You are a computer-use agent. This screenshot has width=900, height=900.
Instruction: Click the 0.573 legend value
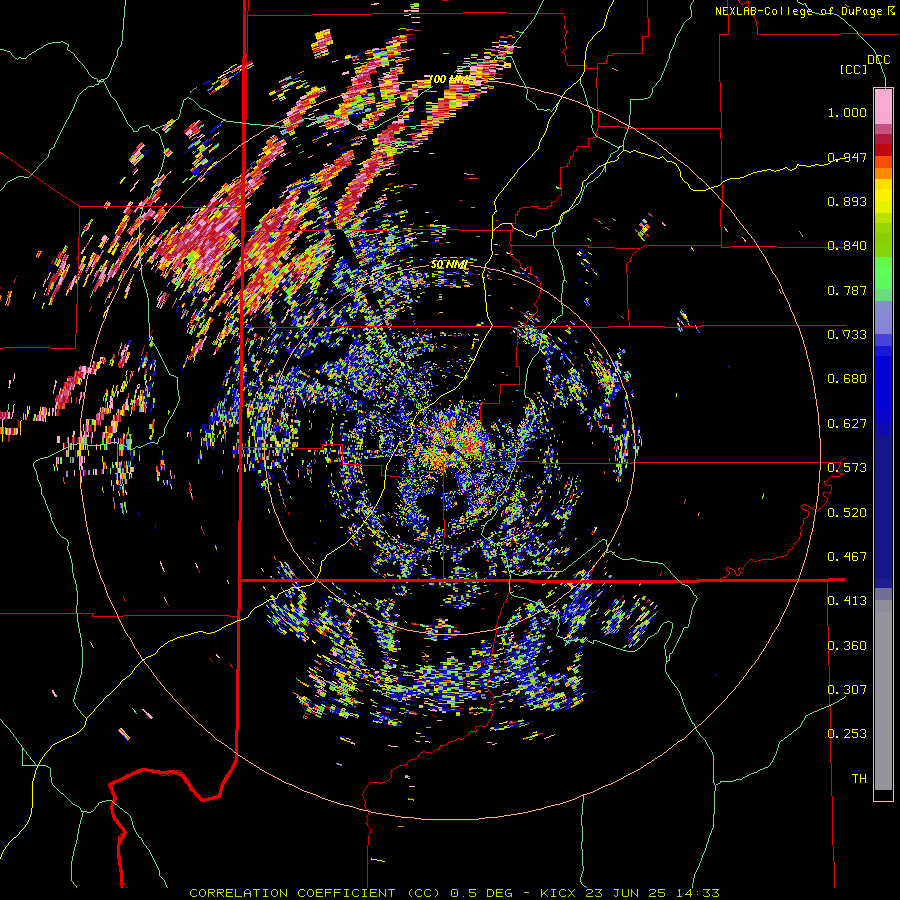click(847, 468)
